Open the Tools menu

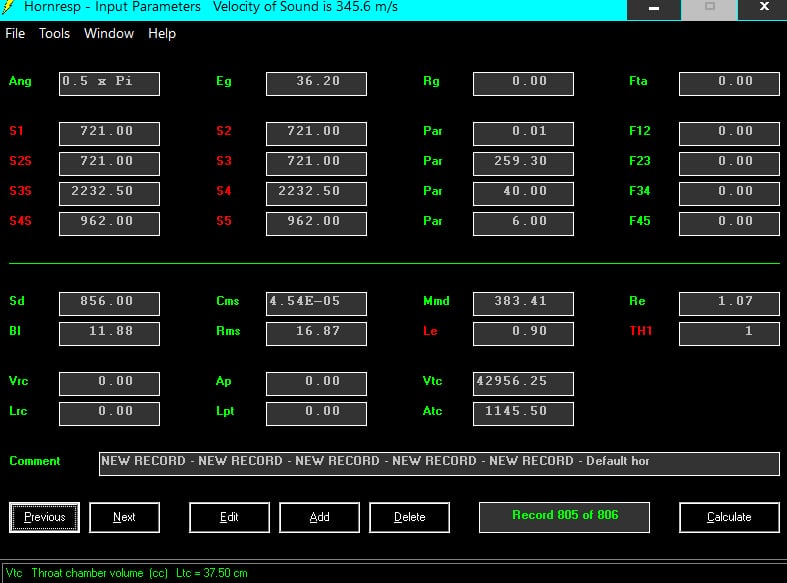(x=54, y=34)
